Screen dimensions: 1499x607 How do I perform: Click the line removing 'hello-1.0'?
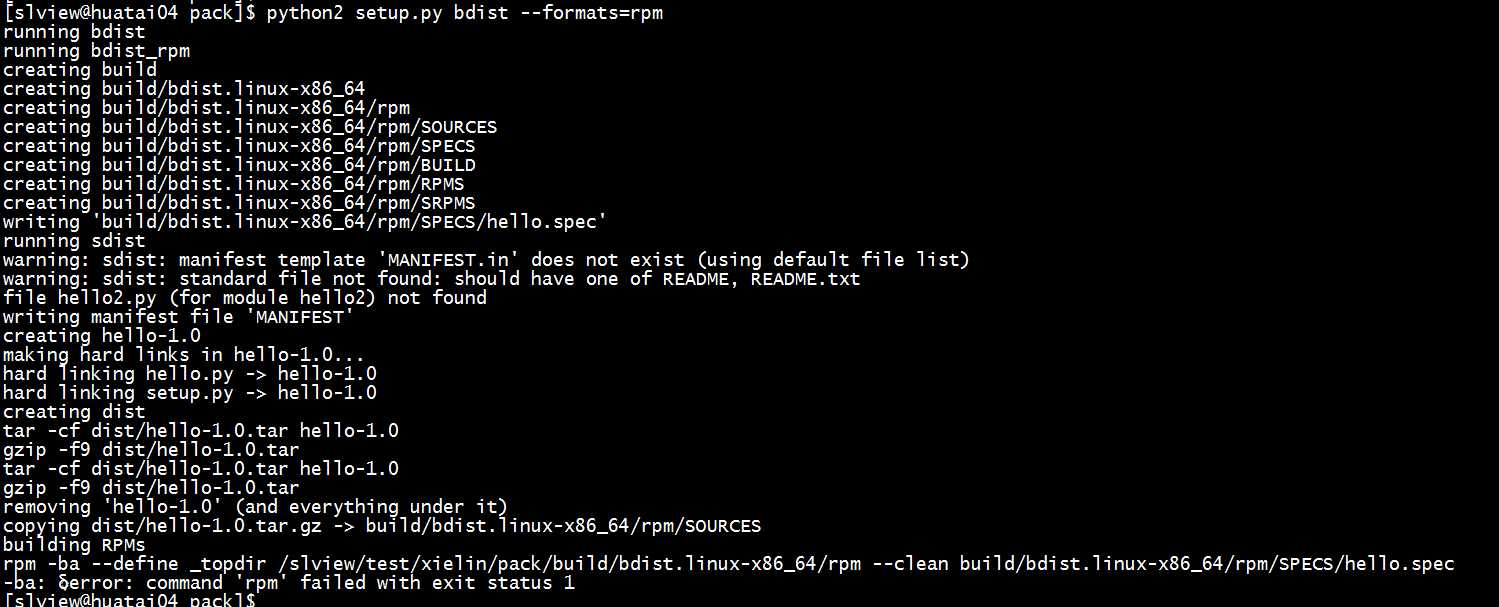[255, 507]
